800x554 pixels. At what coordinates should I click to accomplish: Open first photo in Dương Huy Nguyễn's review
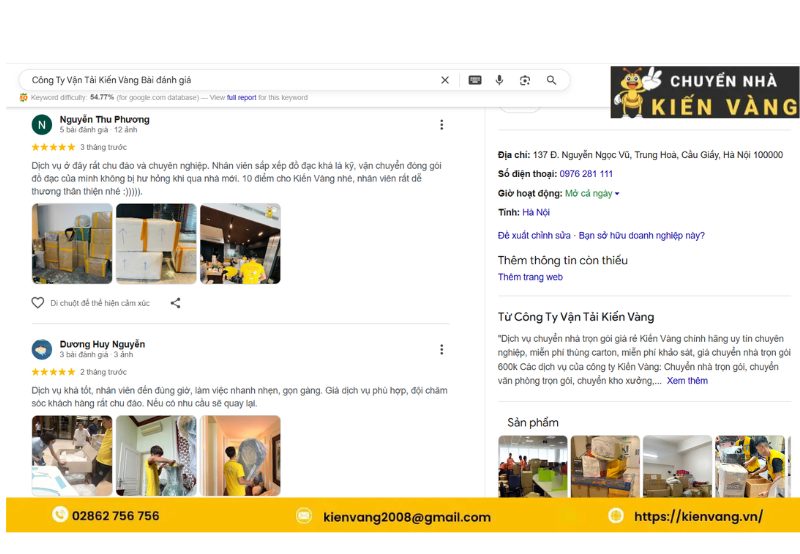click(72, 456)
